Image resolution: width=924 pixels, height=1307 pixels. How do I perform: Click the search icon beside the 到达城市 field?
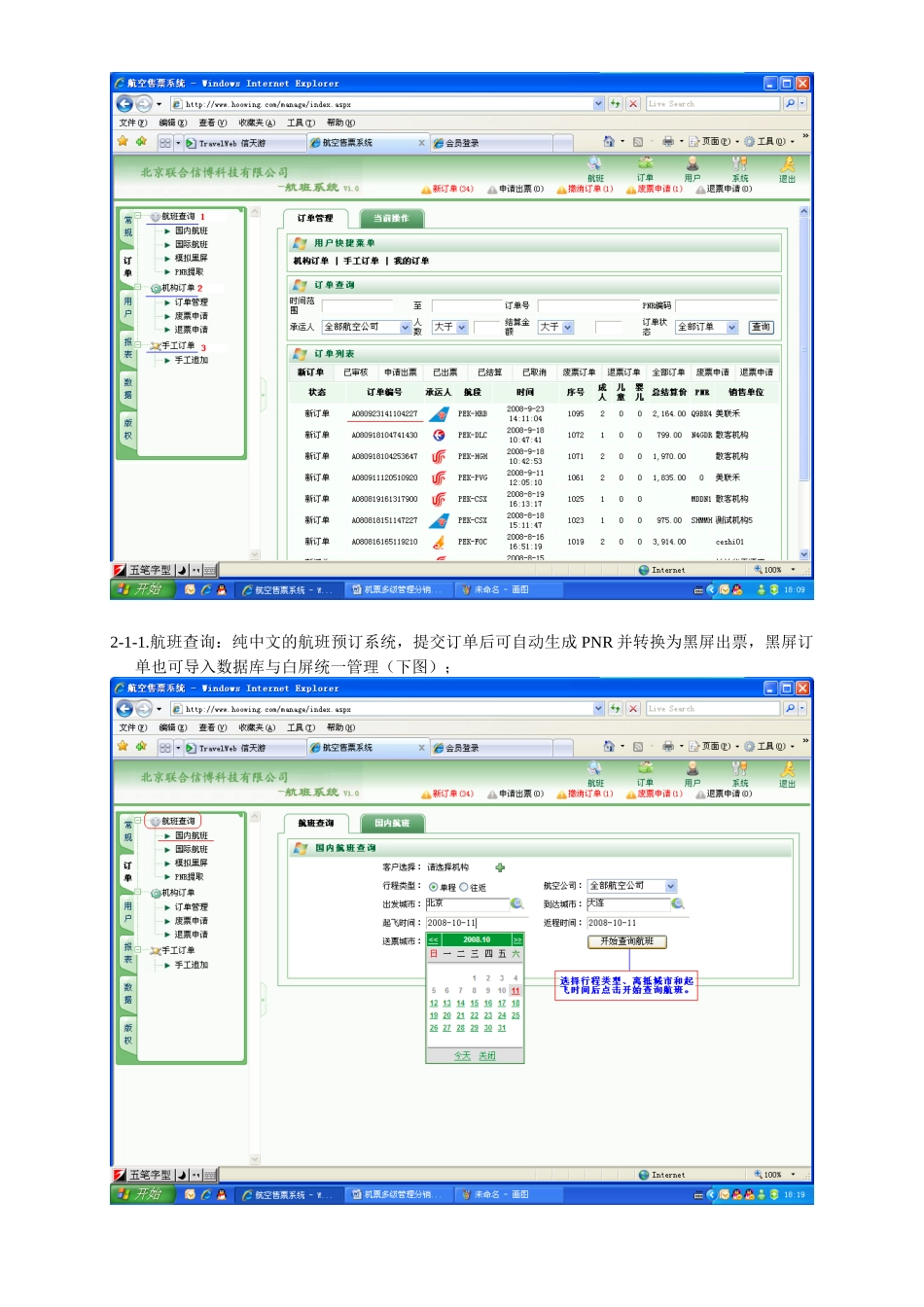coord(678,903)
